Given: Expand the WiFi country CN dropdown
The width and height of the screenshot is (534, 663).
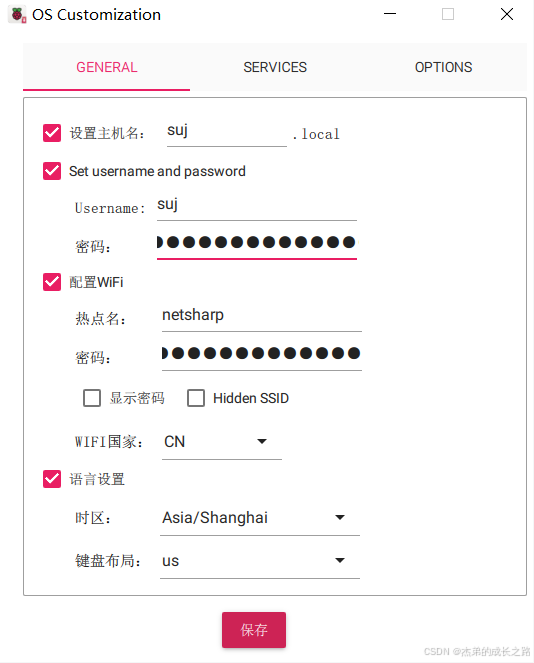Looking at the screenshot, I should [222, 442].
